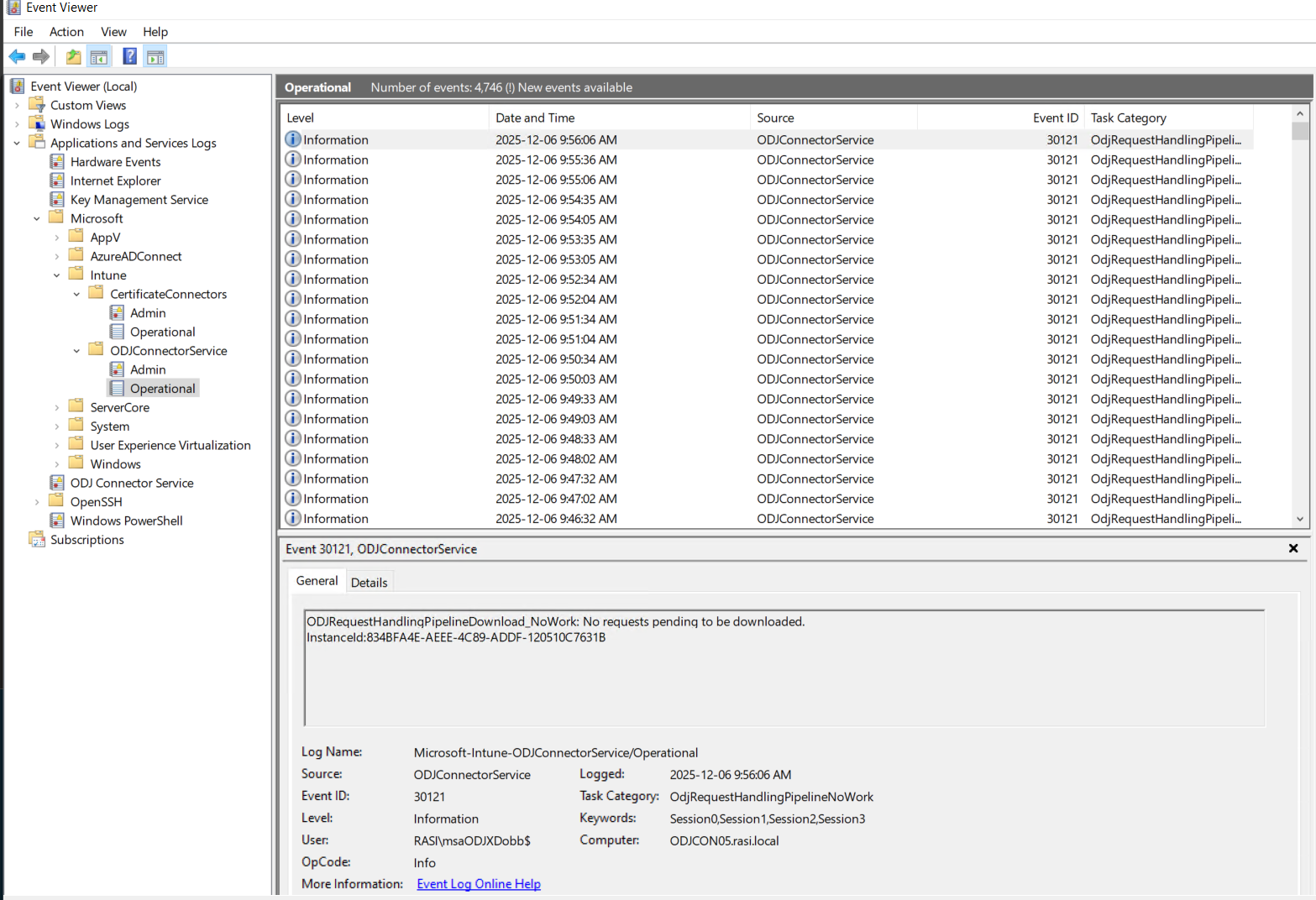Collapse the Microsoft folder node
Viewport: 1316px width, 900px height.
pyautogui.click(x=37, y=218)
